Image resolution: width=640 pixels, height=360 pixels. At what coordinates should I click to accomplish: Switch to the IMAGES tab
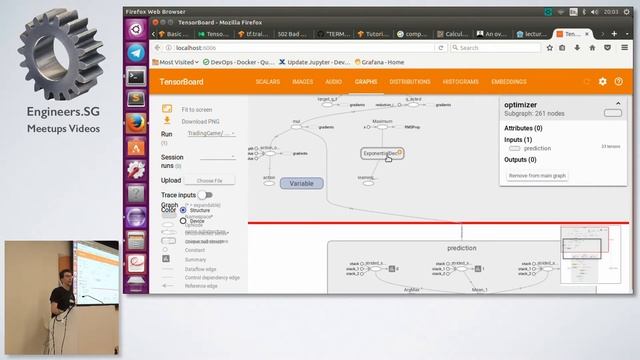coord(302,82)
